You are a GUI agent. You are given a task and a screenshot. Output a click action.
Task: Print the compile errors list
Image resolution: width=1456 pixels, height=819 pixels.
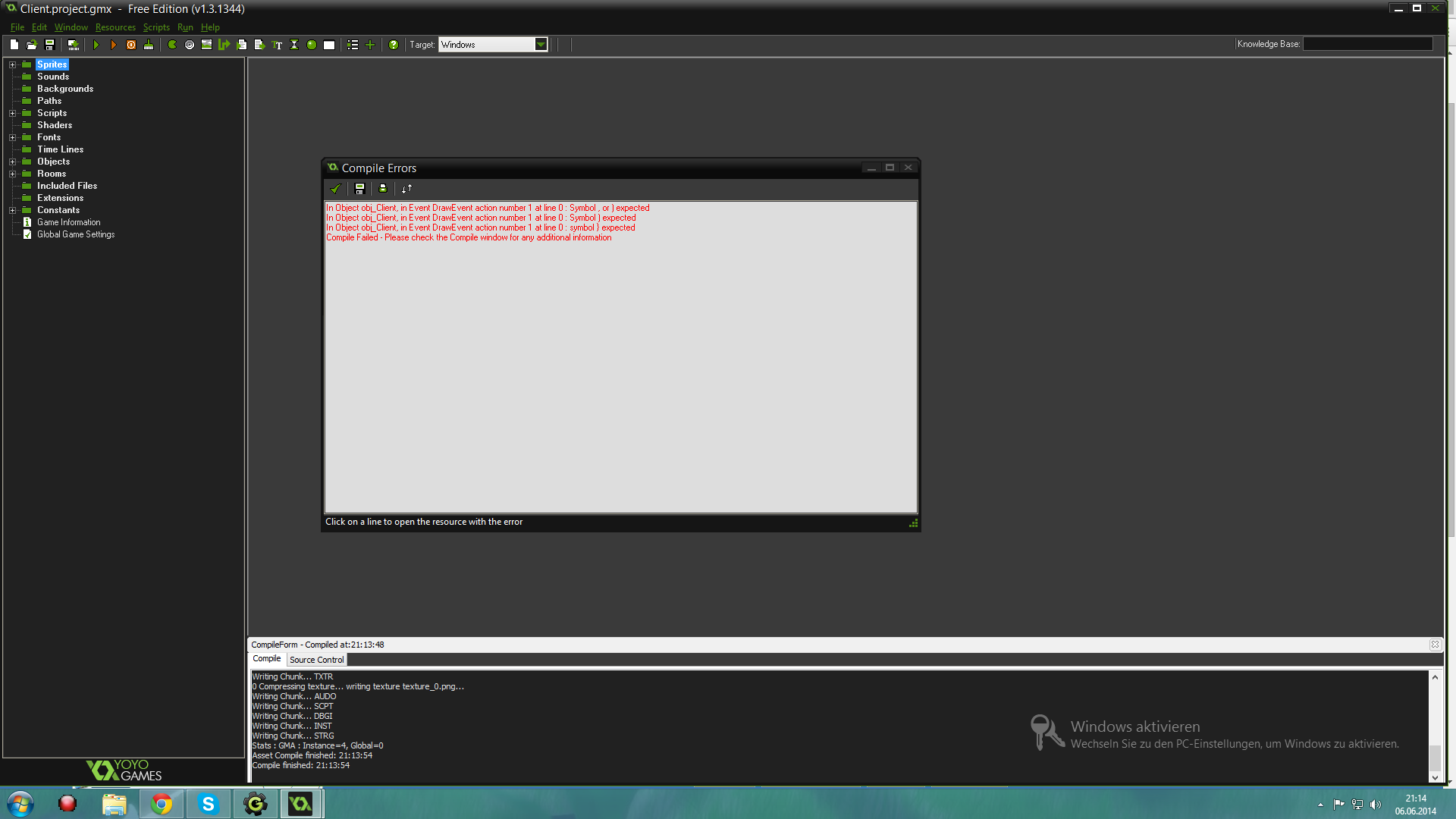pyautogui.click(x=383, y=188)
